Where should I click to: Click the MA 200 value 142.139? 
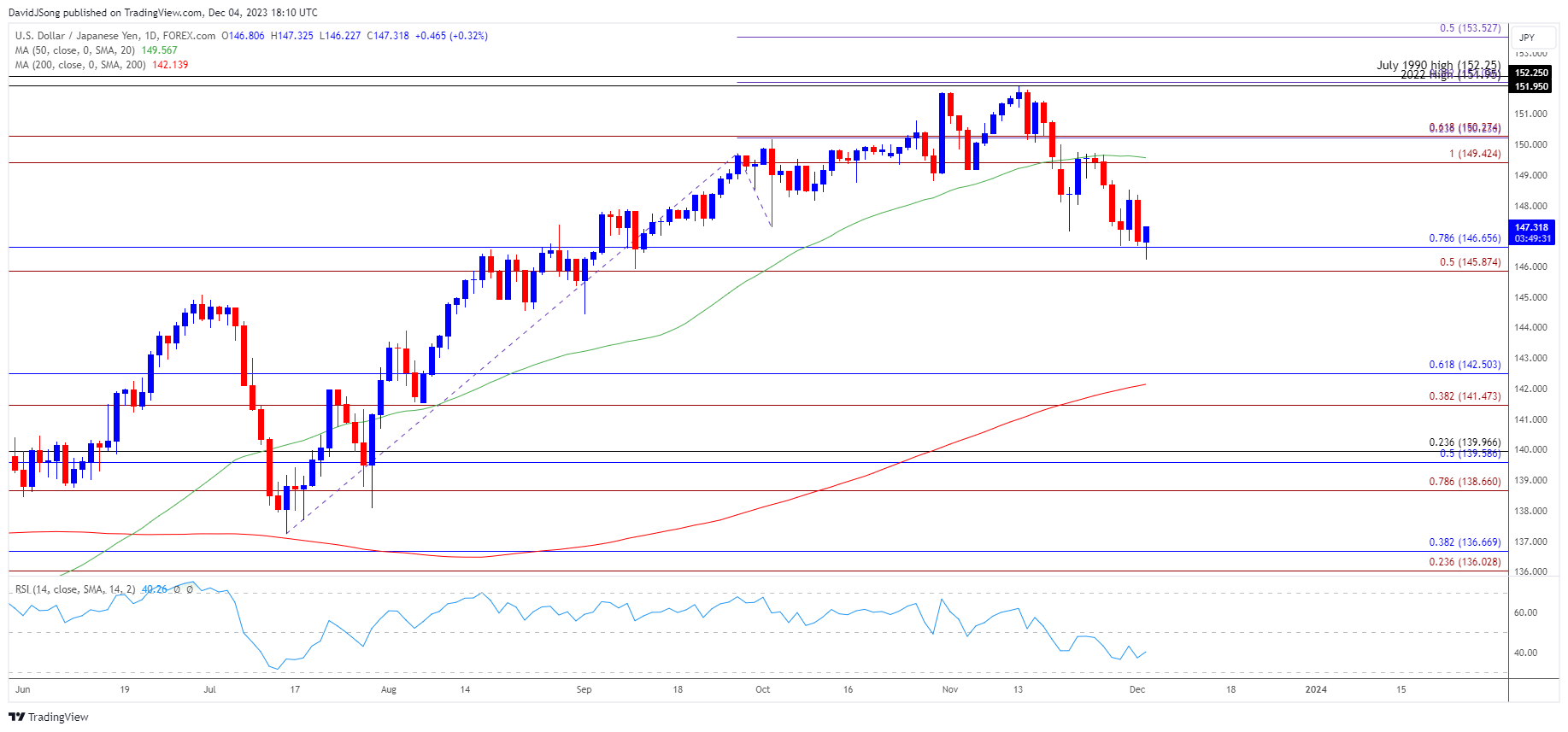click(170, 65)
